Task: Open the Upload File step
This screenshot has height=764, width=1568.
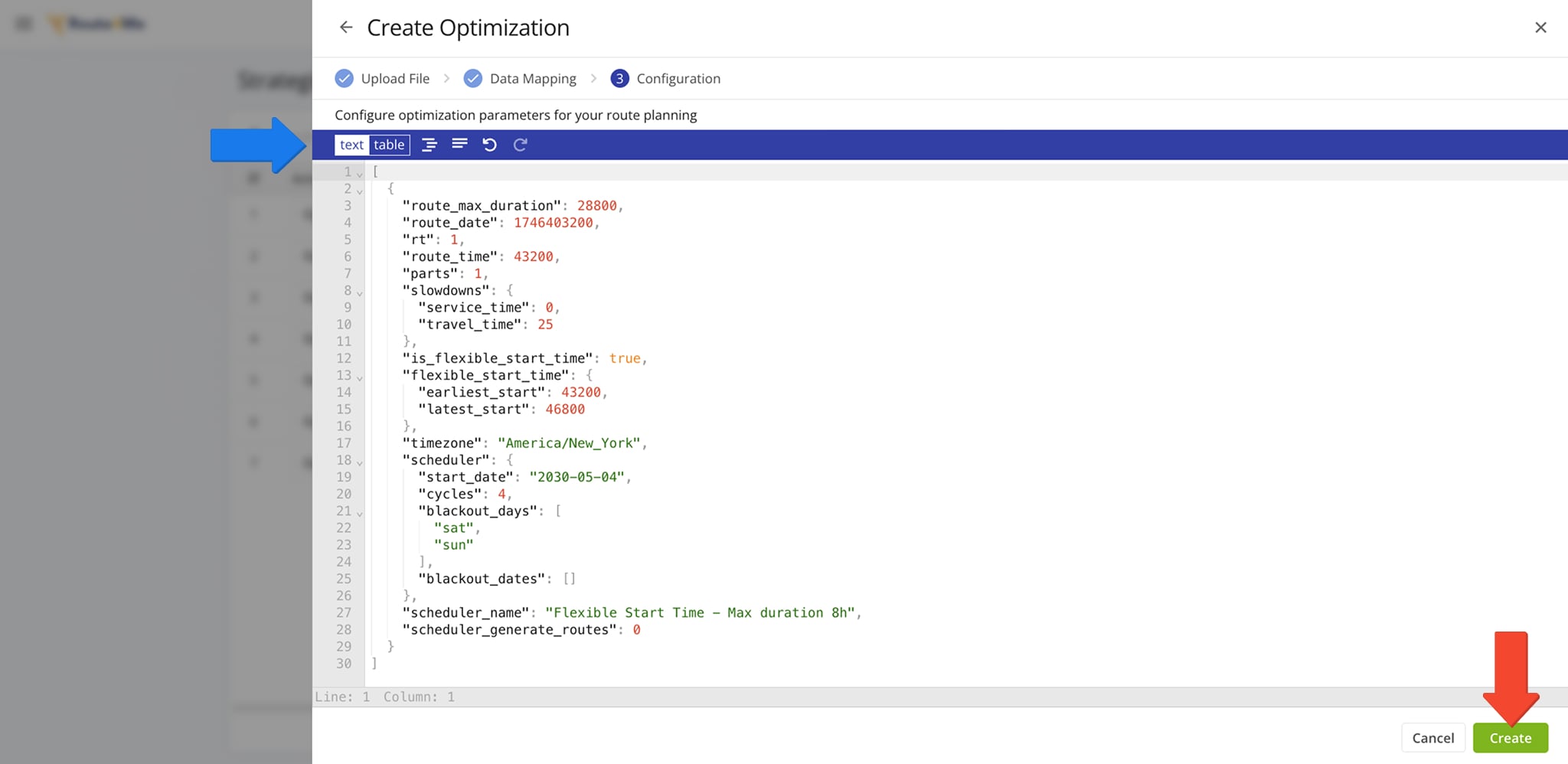Action: 382,78
